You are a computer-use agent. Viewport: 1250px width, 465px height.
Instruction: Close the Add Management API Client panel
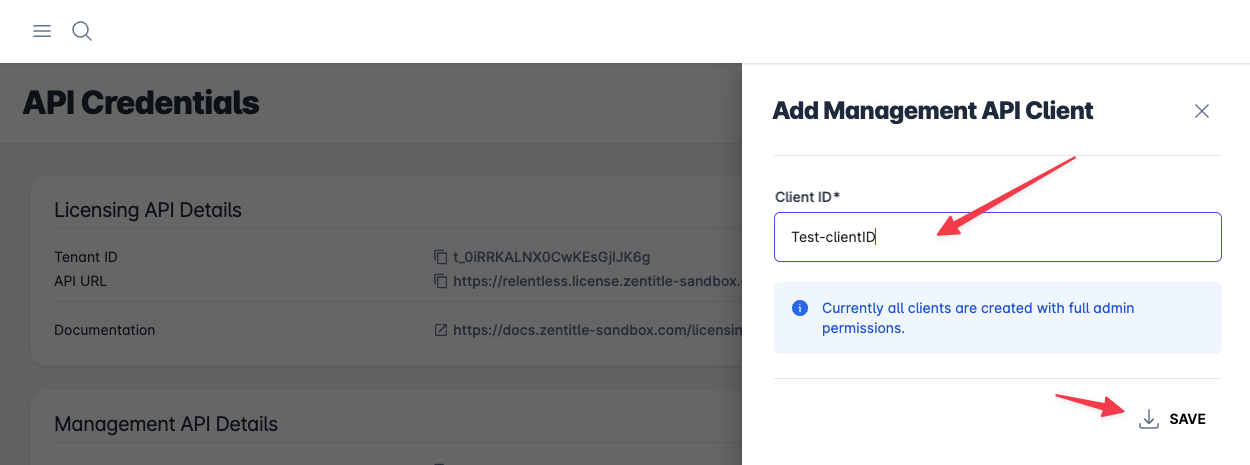(1202, 111)
